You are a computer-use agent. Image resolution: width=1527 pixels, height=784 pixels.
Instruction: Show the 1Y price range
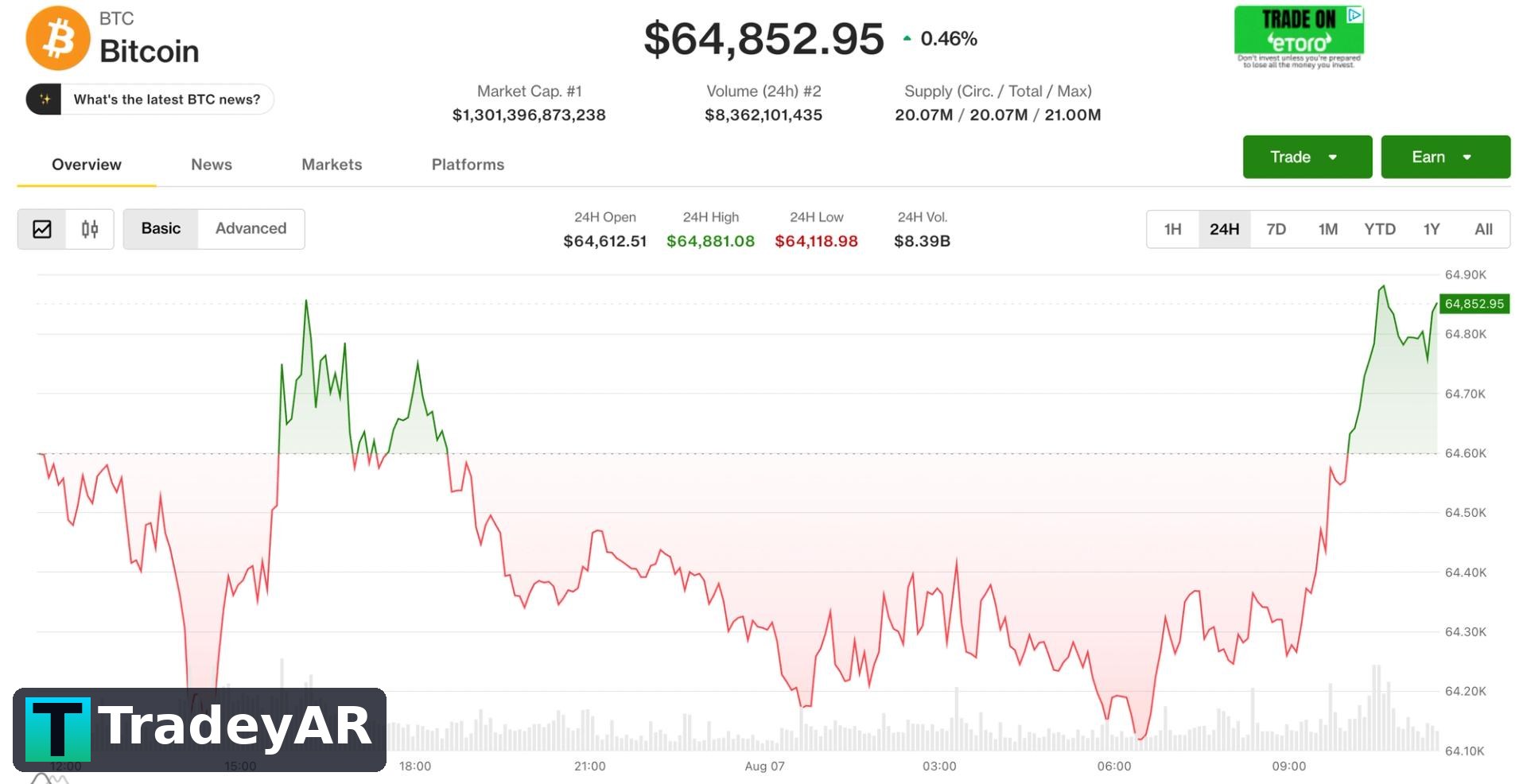coord(1432,230)
